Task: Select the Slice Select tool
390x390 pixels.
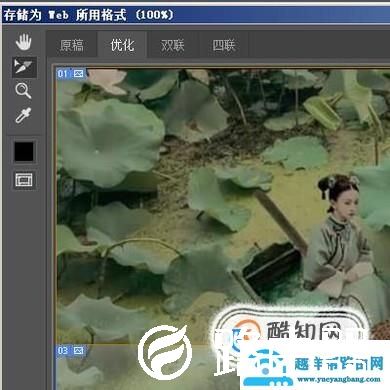Action: click(24, 67)
